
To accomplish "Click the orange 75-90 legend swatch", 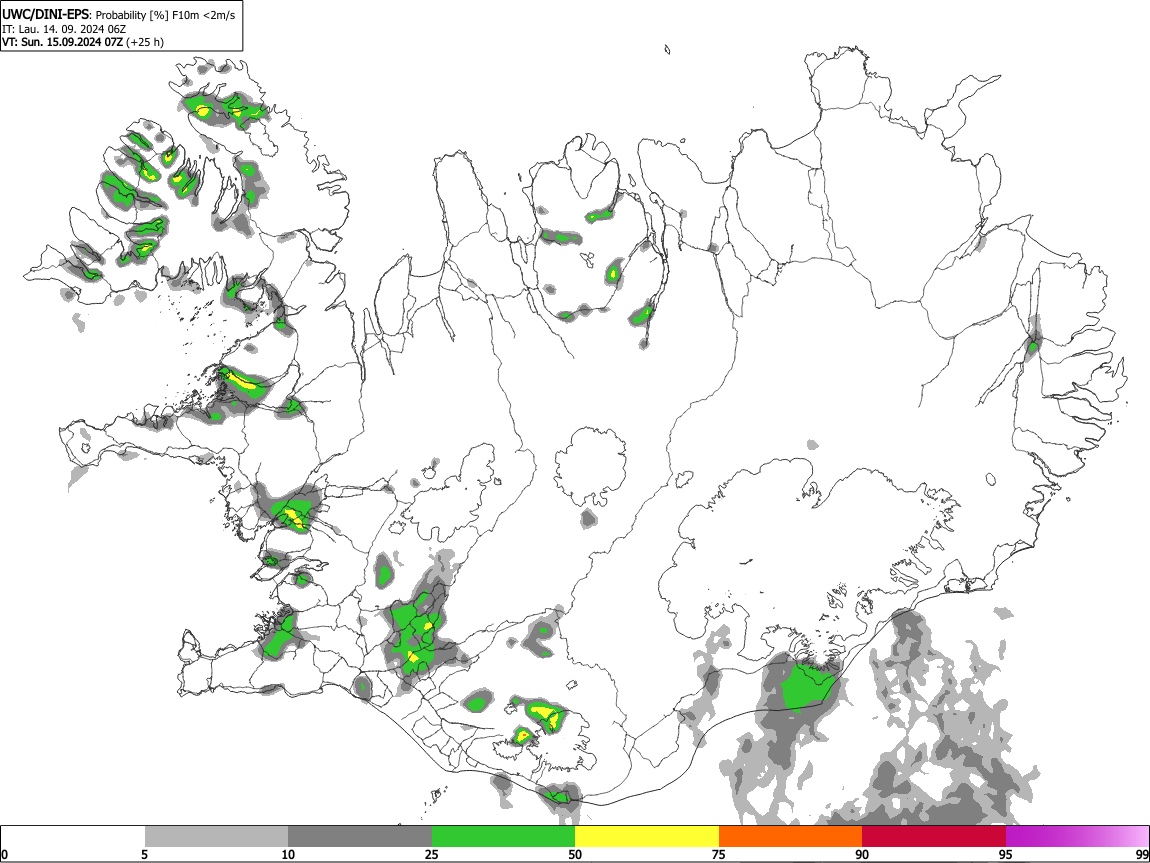I will [791, 837].
